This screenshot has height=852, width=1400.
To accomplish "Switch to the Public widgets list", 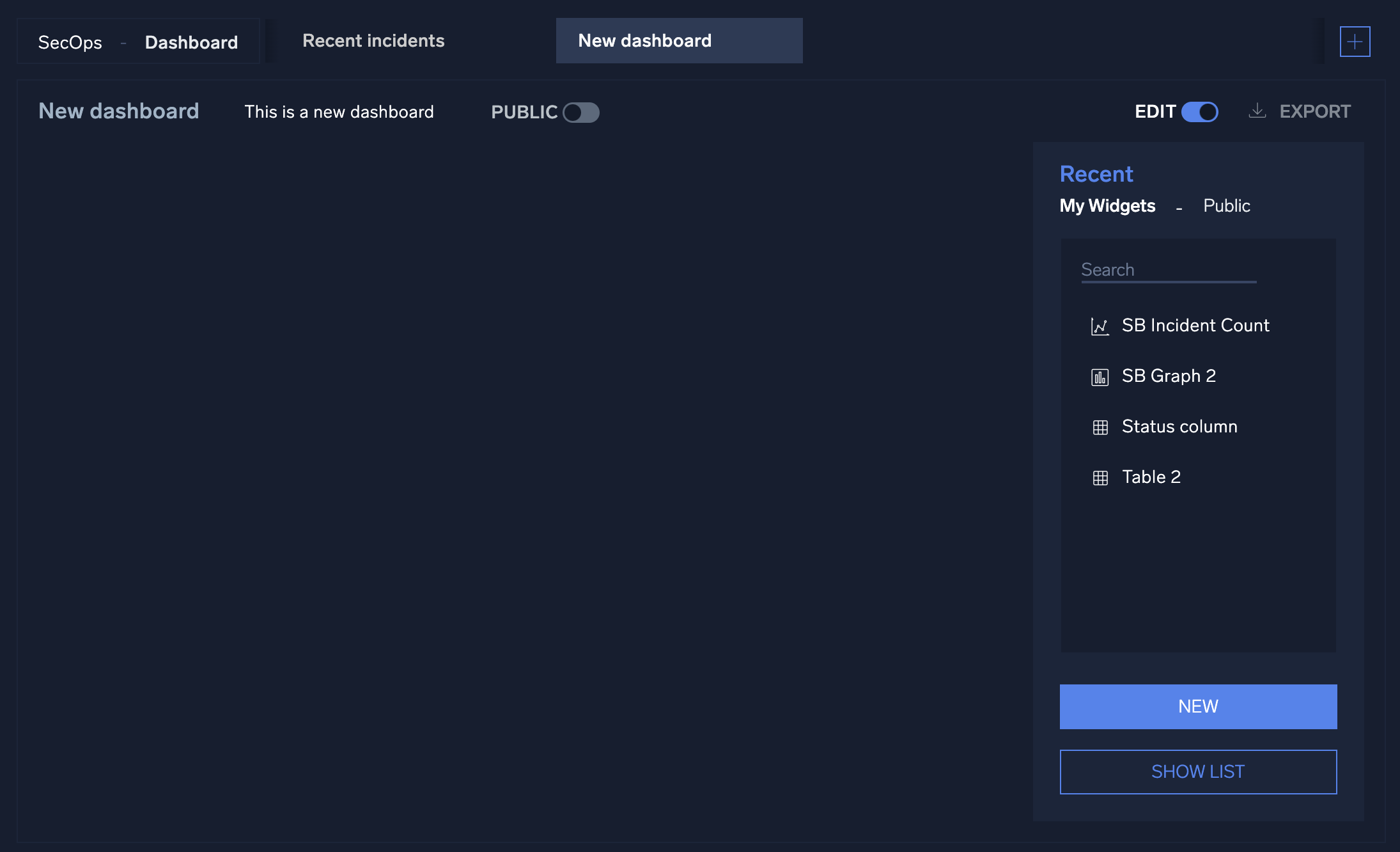I will (x=1227, y=205).
